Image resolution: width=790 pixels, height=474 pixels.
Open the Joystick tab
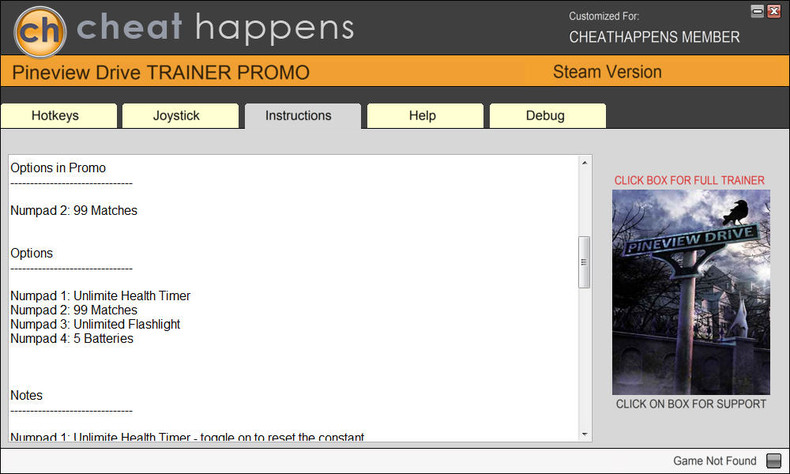tap(180, 116)
